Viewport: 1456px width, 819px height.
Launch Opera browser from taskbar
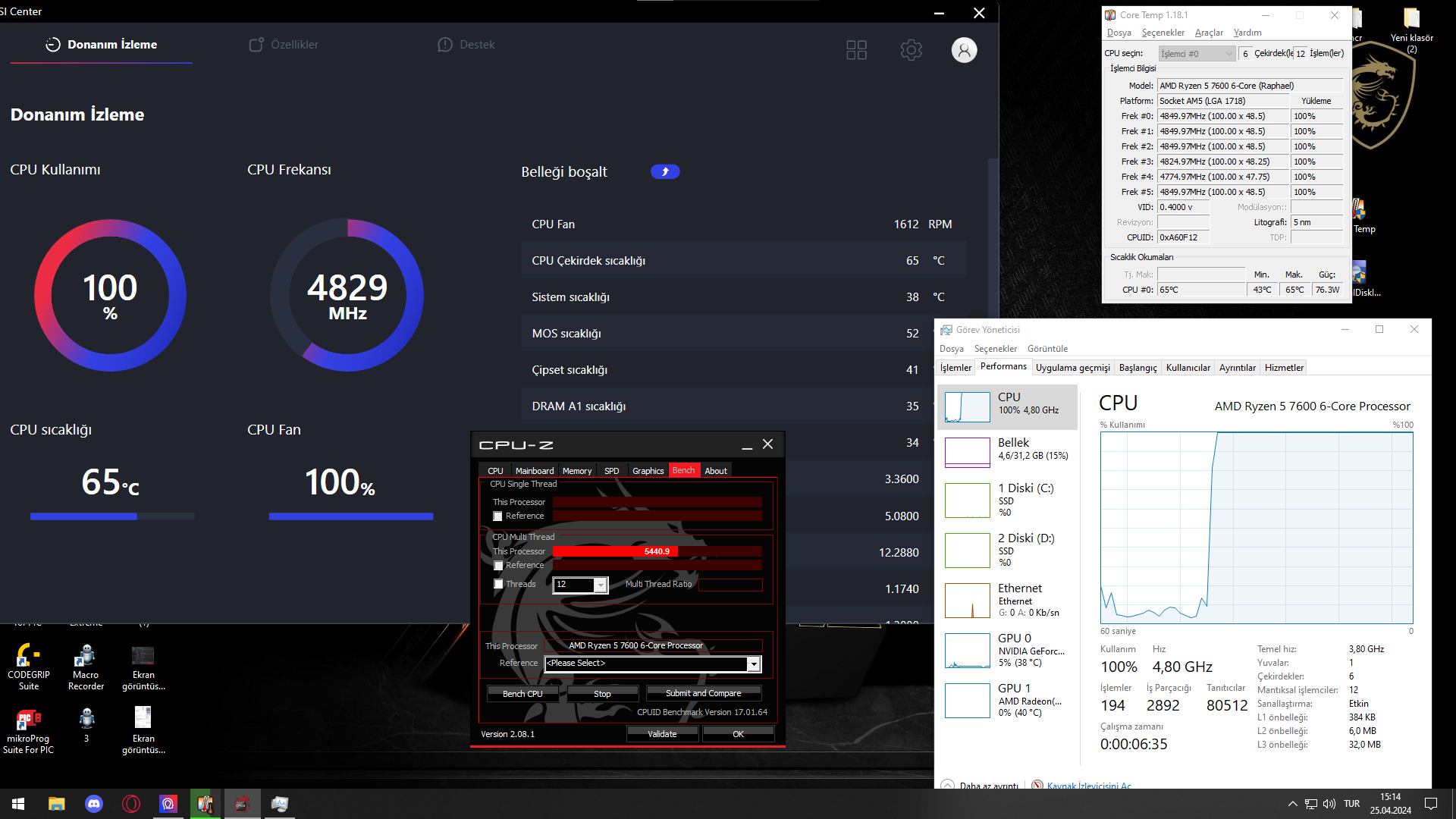[131, 804]
